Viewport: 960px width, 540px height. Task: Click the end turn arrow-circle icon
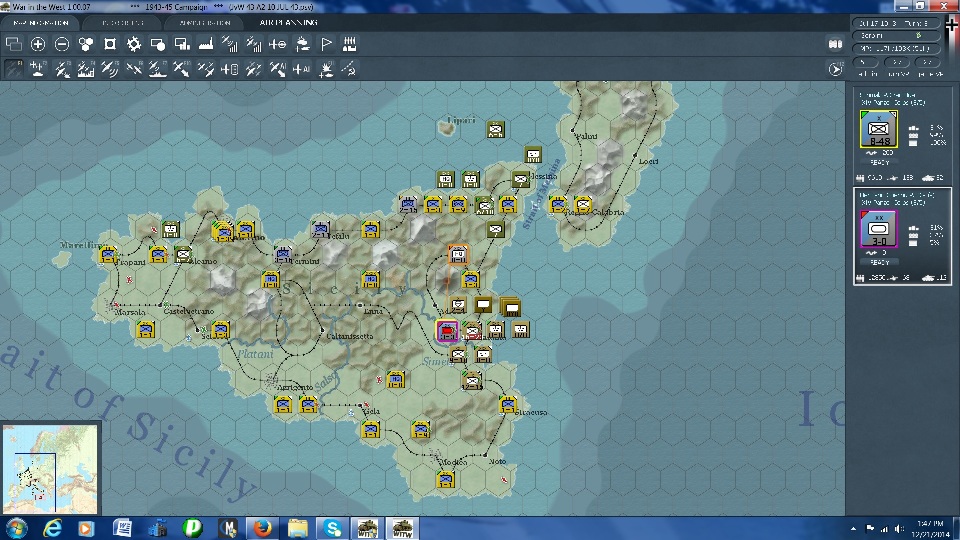(x=835, y=69)
